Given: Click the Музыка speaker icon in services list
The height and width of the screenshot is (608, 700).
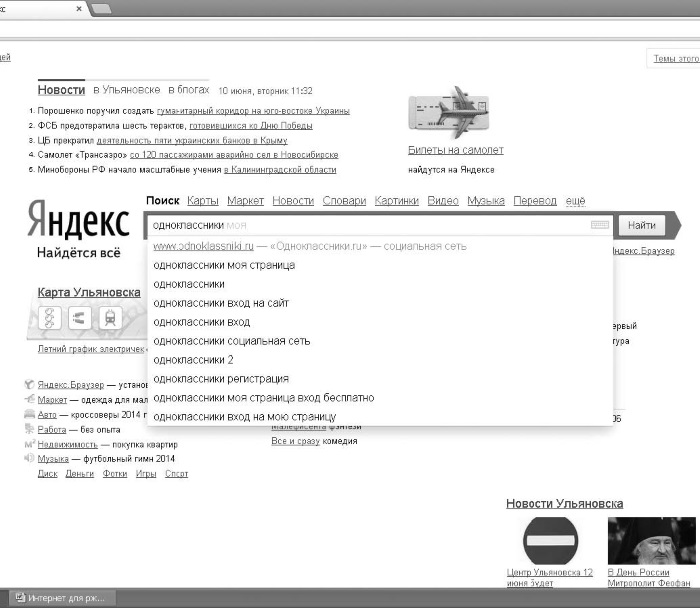Looking at the screenshot, I should 29,458.
